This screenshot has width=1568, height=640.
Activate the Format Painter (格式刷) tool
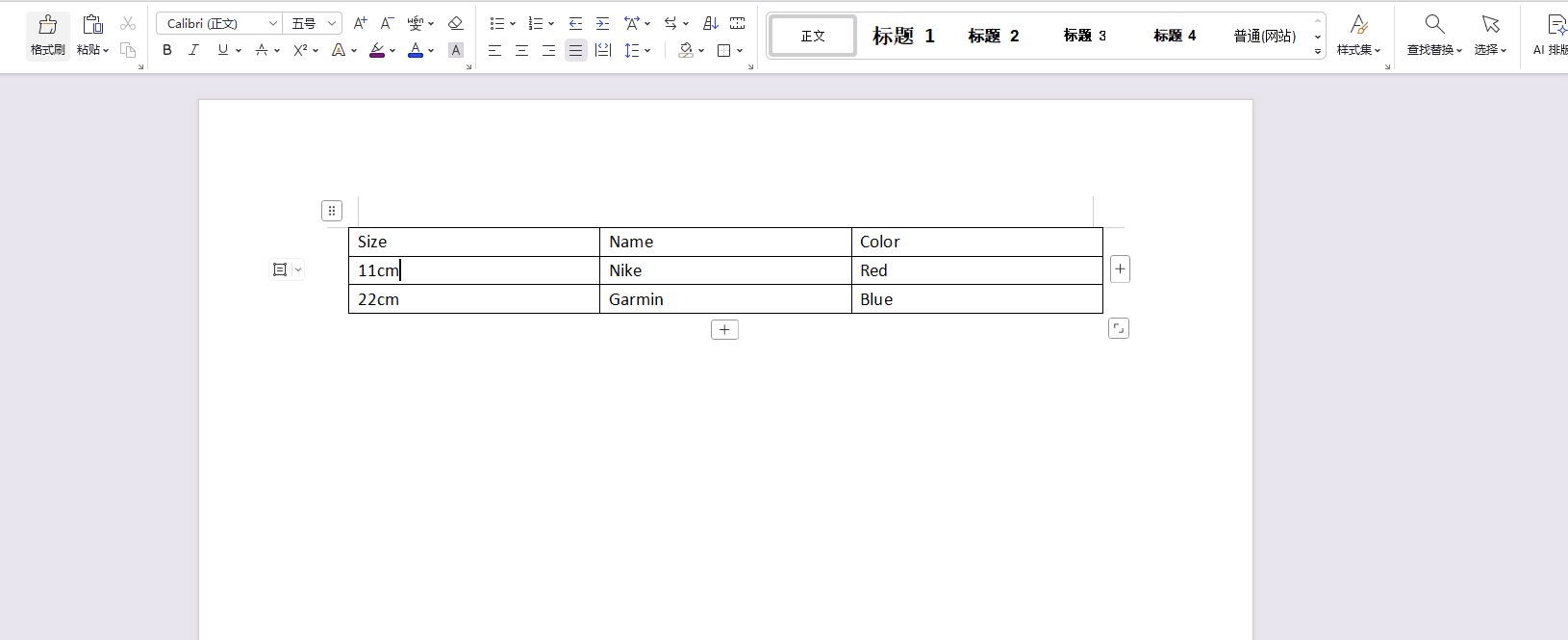[x=47, y=36]
